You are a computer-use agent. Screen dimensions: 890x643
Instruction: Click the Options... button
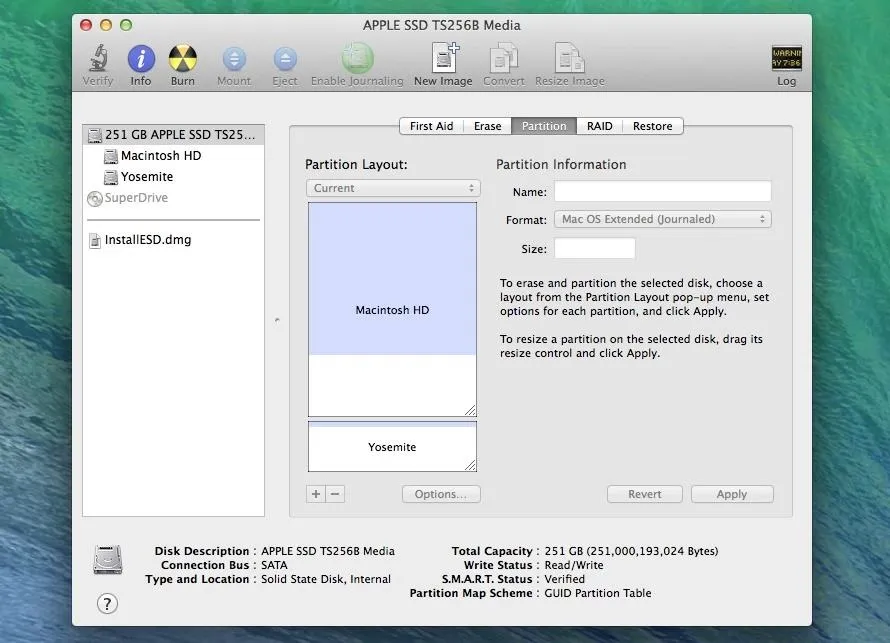click(441, 494)
